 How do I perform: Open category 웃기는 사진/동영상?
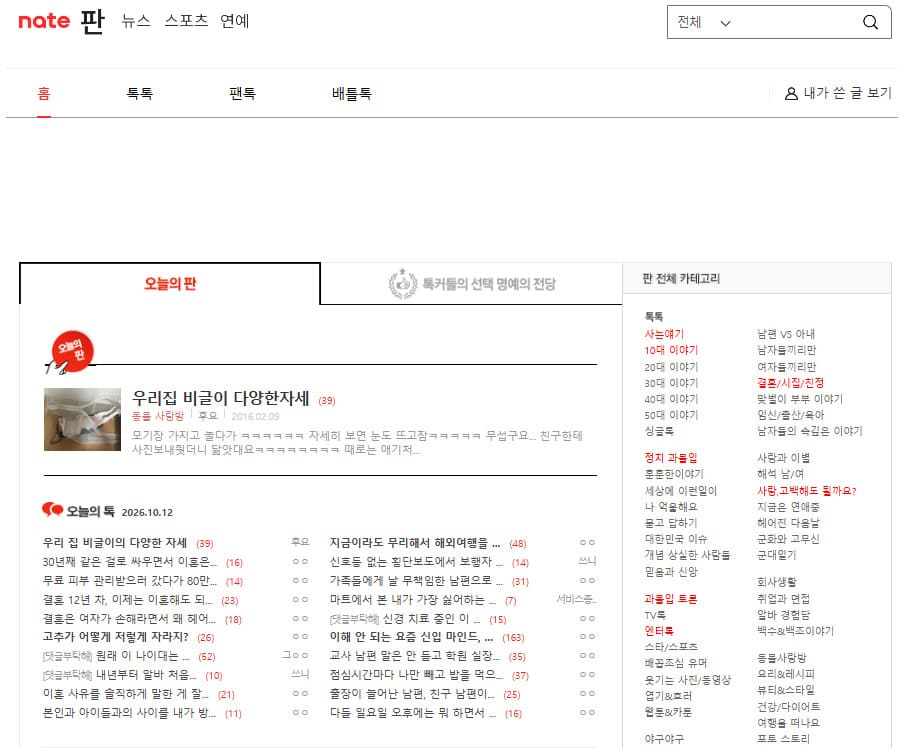pyautogui.click(x=688, y=680)
